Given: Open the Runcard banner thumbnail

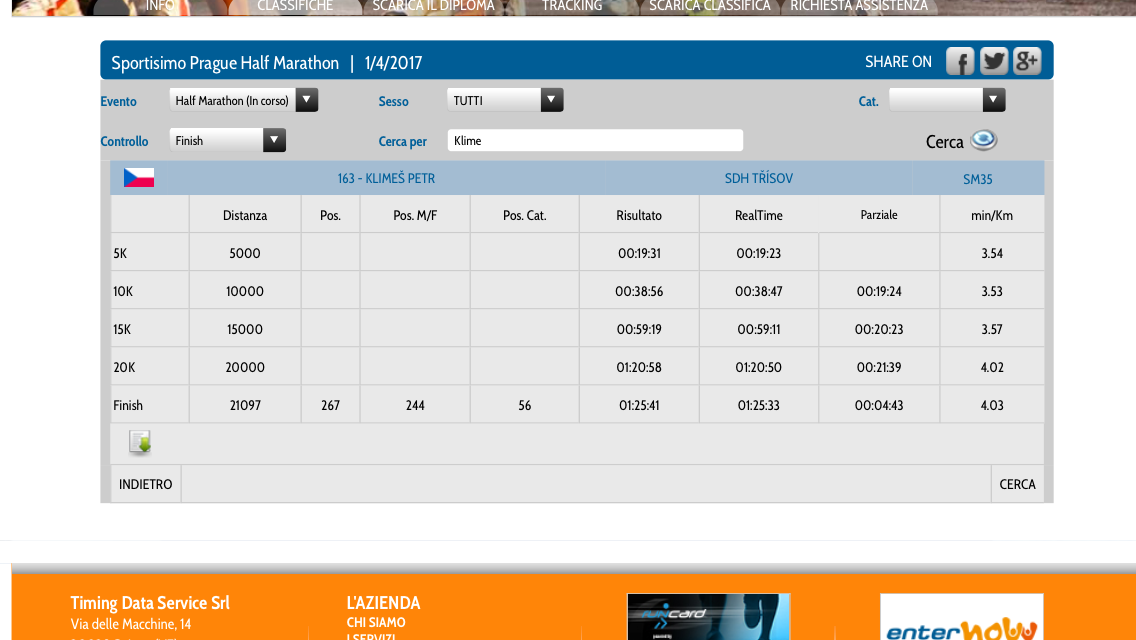Looking at the screenshot, I should point(709,617).
